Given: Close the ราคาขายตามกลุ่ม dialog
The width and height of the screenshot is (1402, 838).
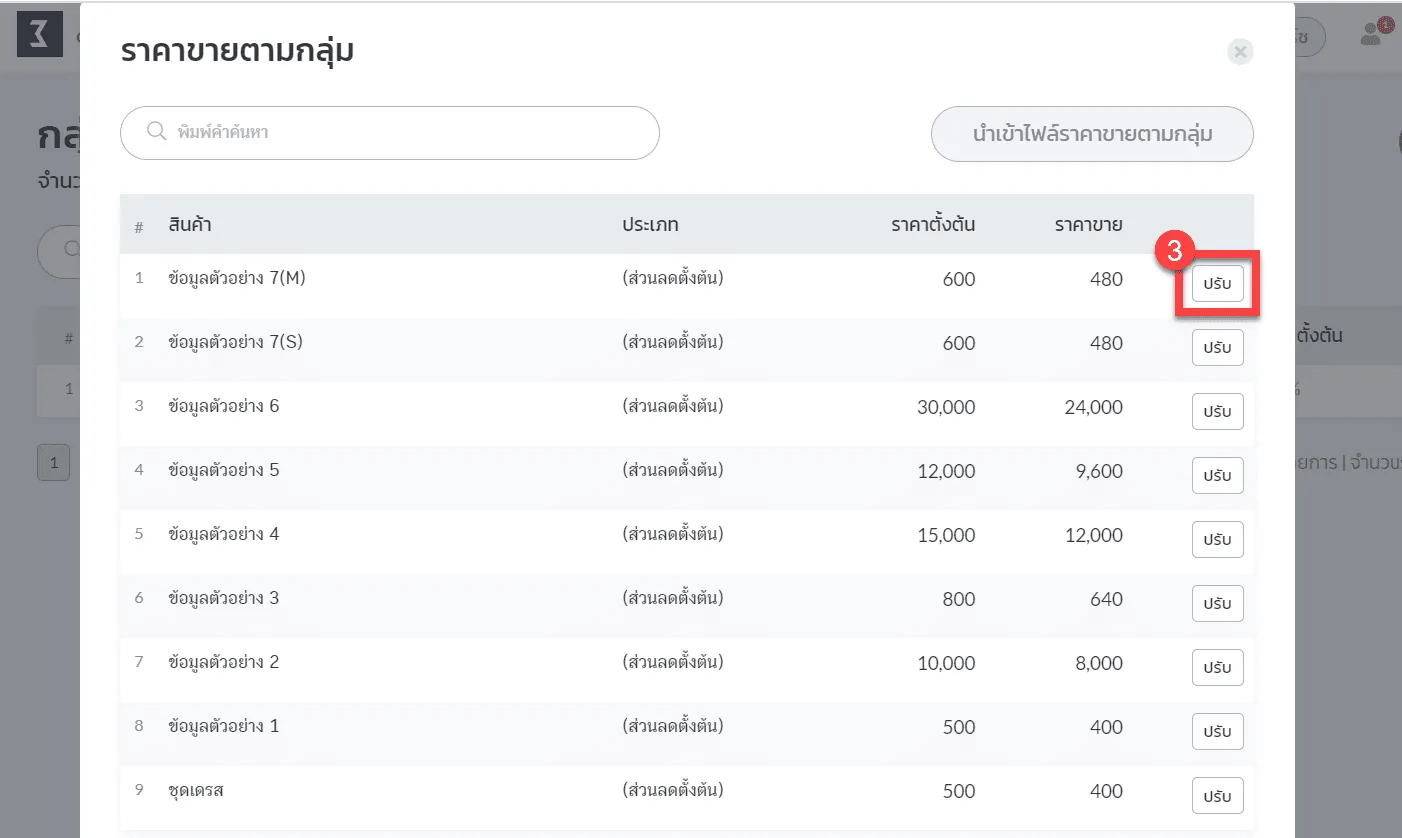Looking at the screenshot, I should (x=1240, y=52).
